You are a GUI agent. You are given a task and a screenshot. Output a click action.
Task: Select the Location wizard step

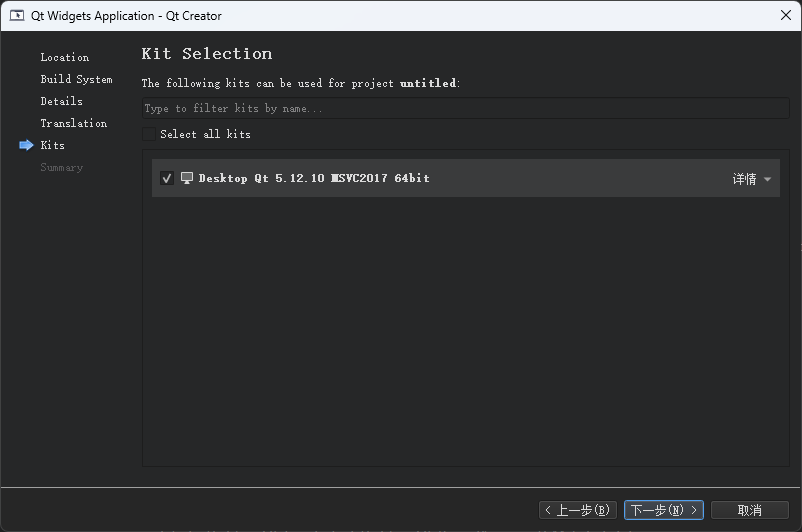pos(64,57)
